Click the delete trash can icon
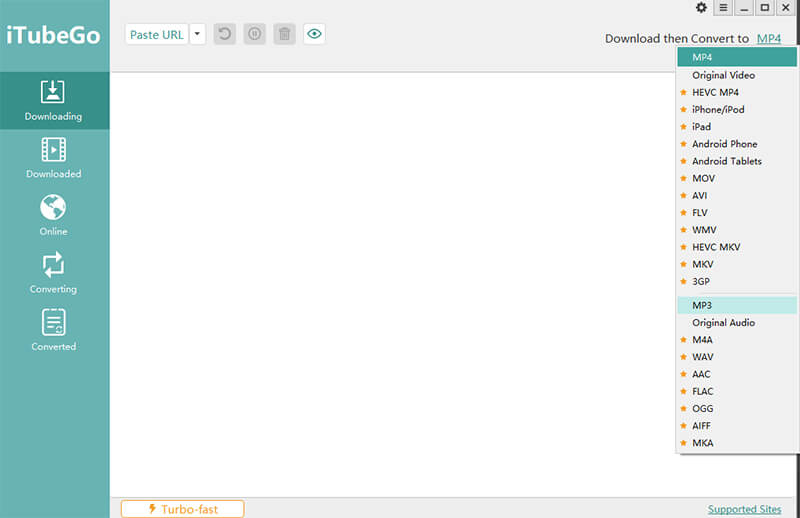 click(285, 34)
